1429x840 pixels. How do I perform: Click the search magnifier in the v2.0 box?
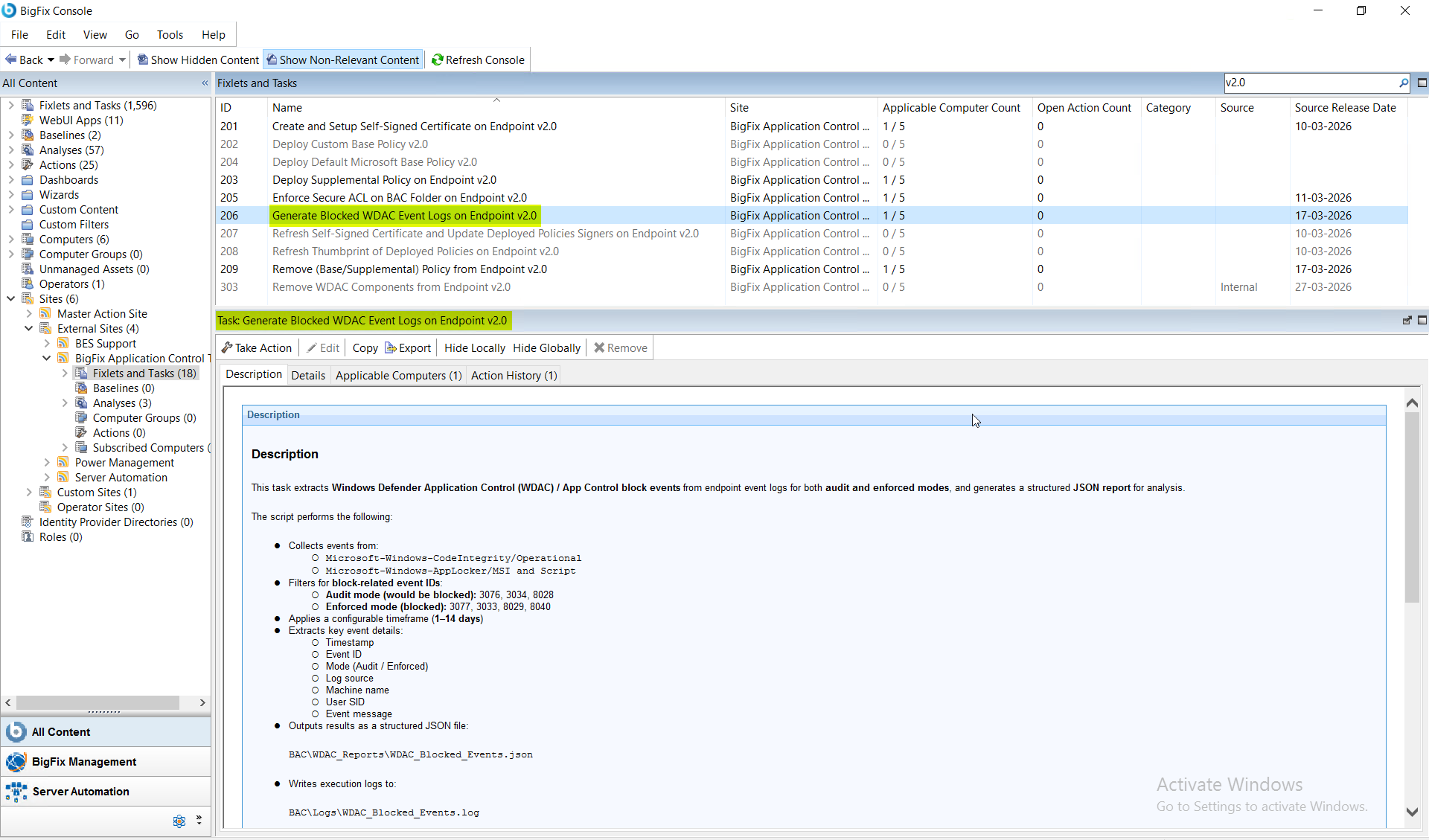coord(1404,83)
